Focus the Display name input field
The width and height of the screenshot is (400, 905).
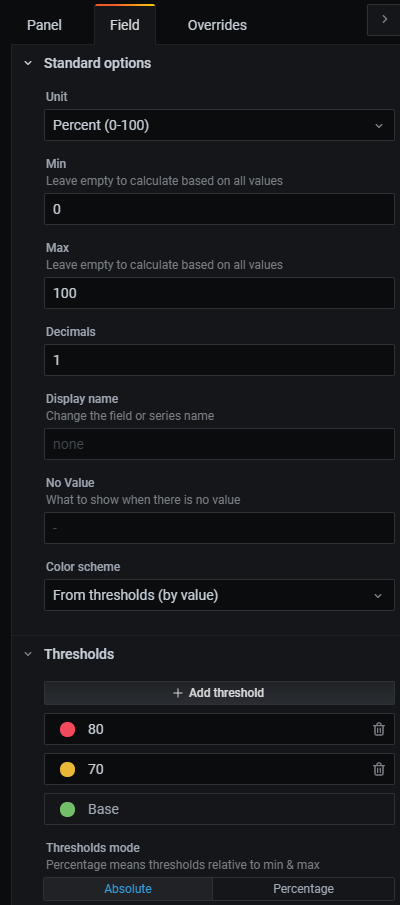pos(219,444)
